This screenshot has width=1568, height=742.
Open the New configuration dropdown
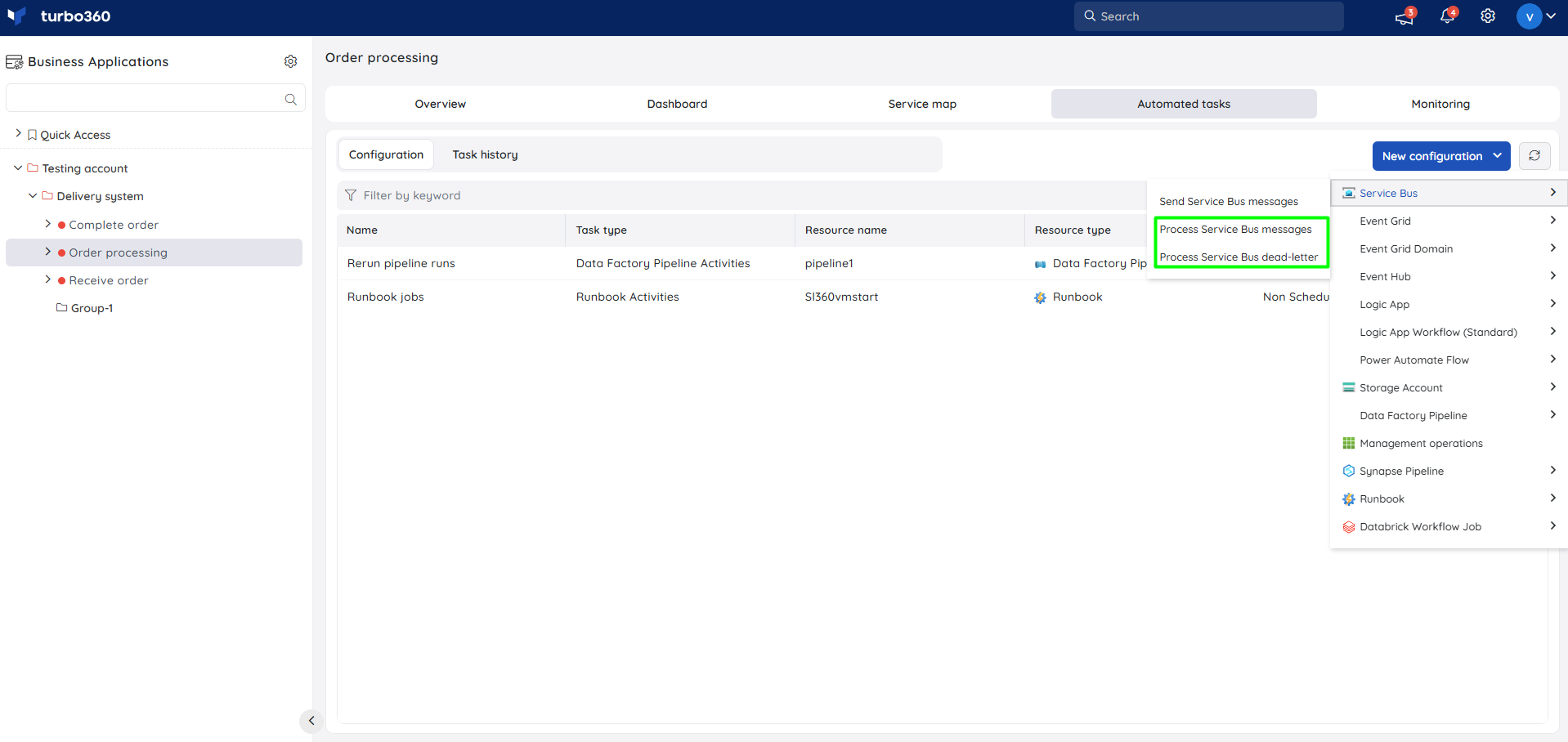(1440, 155)
